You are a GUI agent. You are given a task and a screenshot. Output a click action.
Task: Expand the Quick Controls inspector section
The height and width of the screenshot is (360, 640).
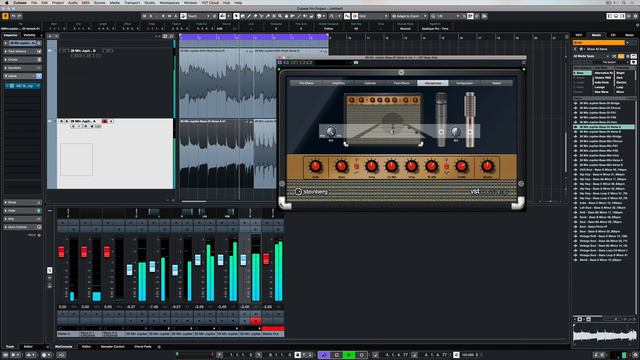pos(22,227)
